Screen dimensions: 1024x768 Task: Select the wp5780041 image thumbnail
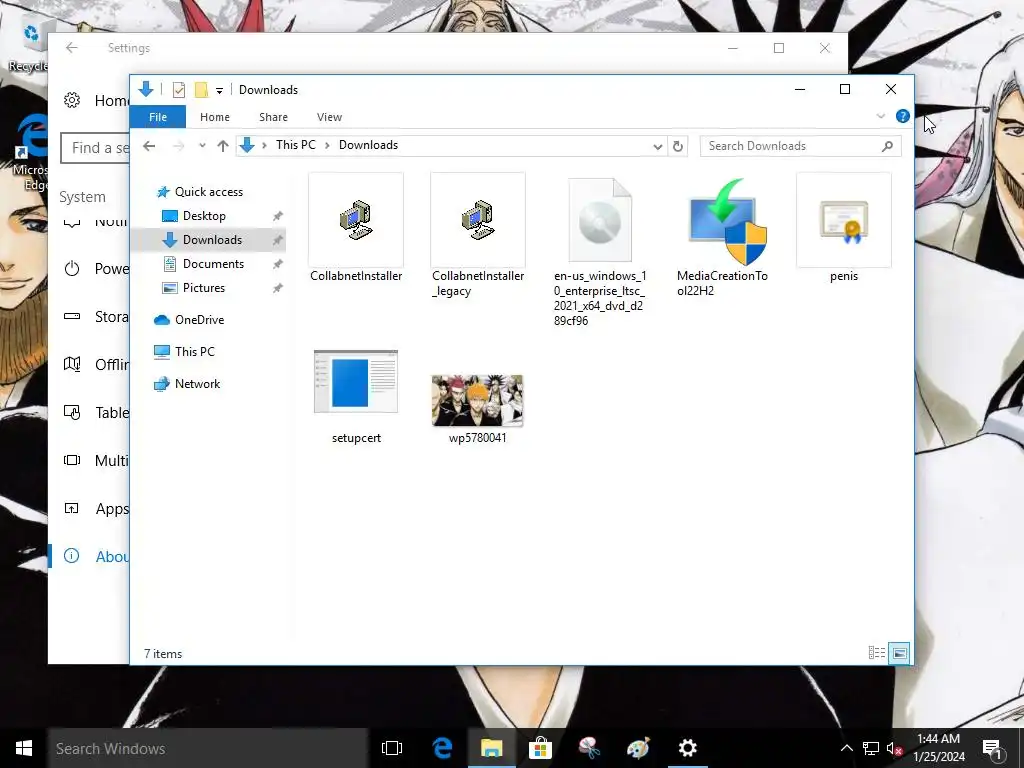click(x=477, y=400)
